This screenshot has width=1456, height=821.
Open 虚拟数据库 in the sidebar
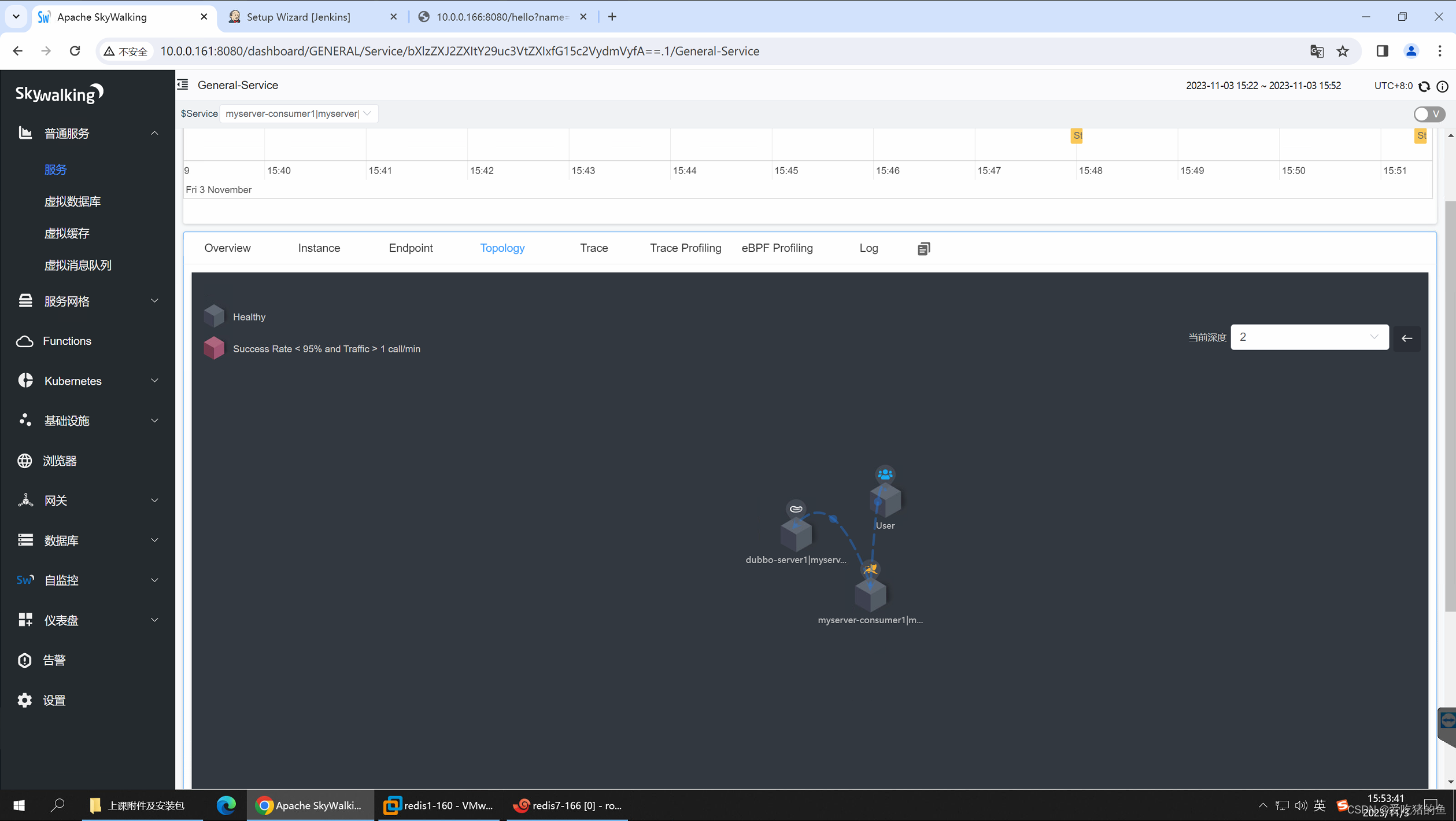pos(72,201)
